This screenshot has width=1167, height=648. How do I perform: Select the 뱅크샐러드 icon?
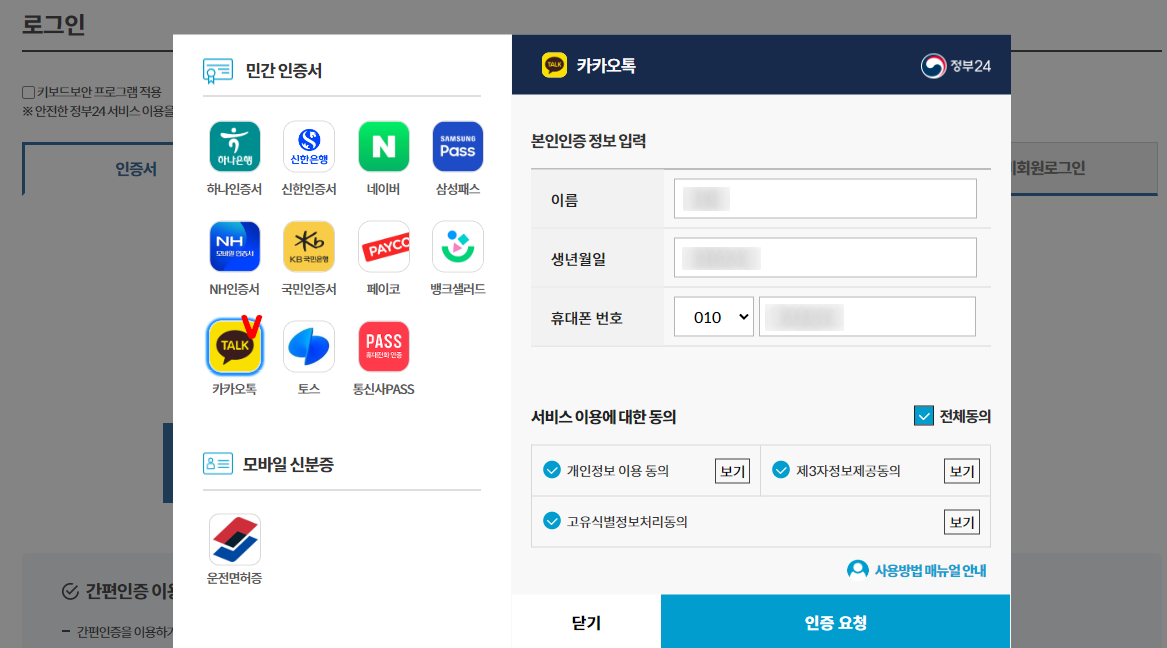458,246
